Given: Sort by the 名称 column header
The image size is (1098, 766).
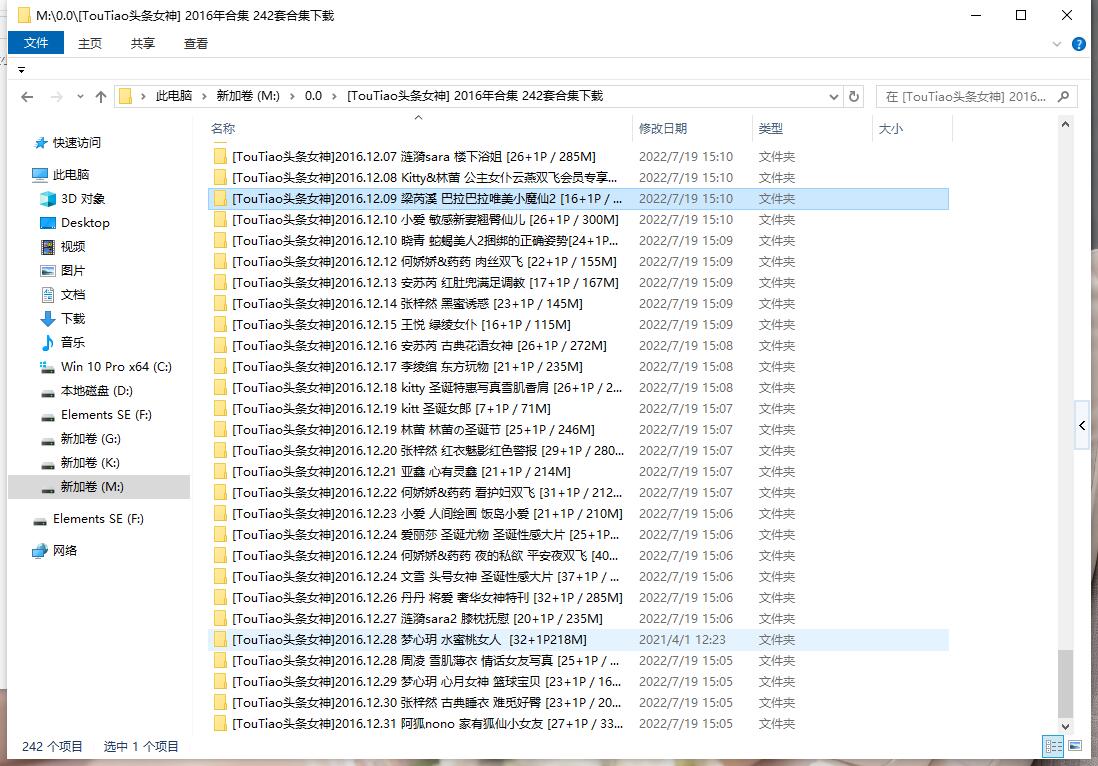Looking at the screenshot, I should click(223, 128).
